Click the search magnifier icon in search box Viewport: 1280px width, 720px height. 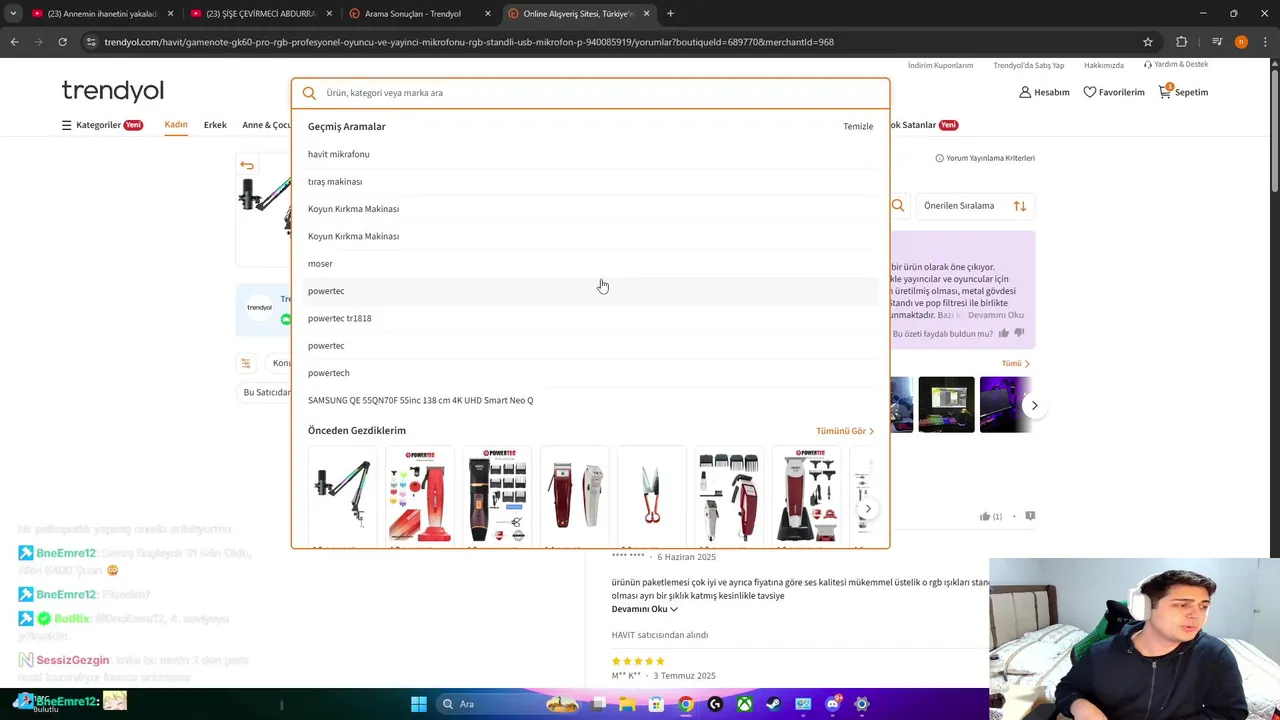309,93
